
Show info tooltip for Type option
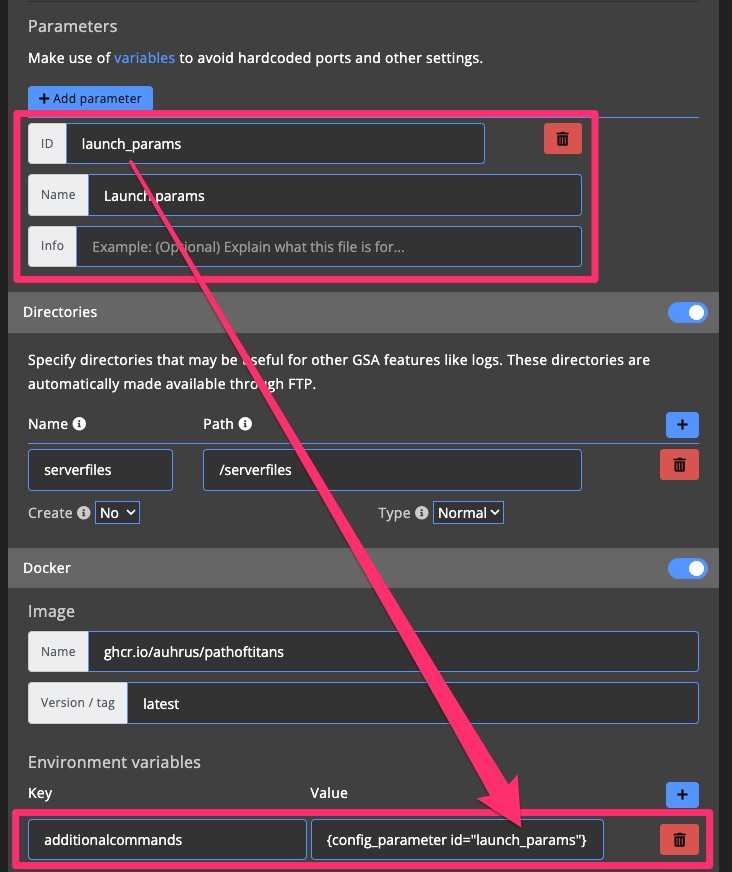422,512
